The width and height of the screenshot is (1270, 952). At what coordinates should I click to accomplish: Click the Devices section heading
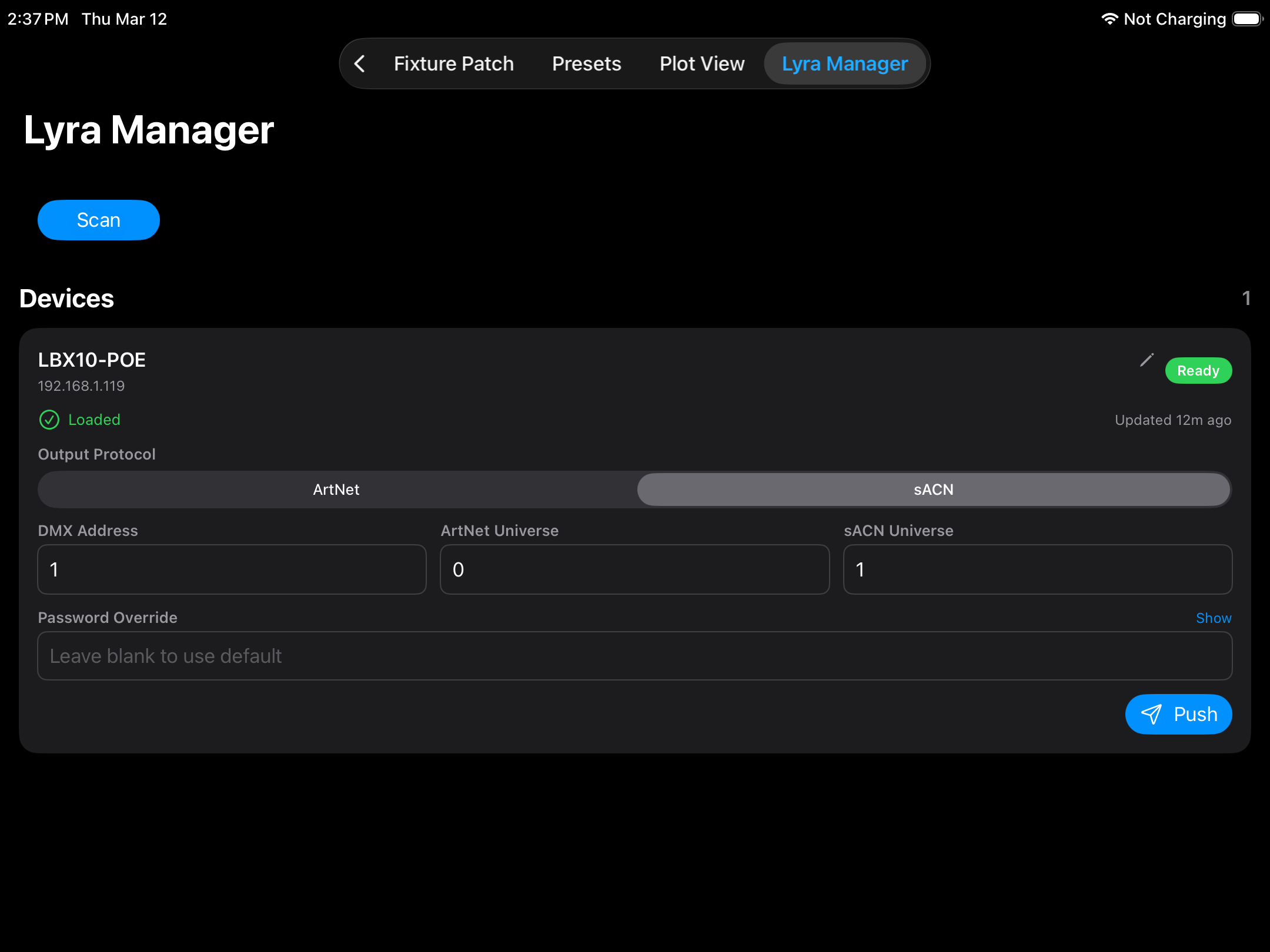66,299
